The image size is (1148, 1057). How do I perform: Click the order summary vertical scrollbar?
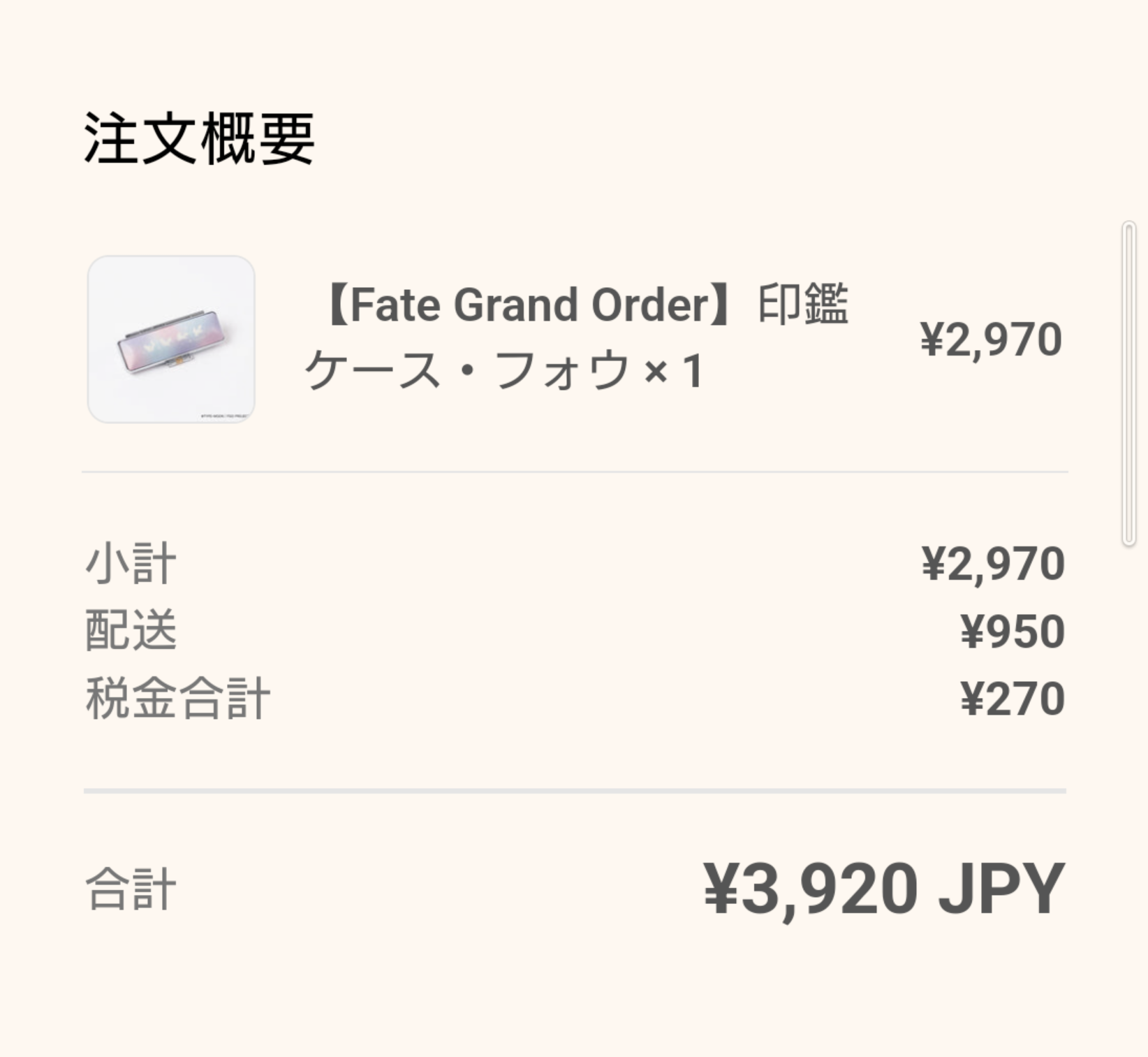[1128, 384]
